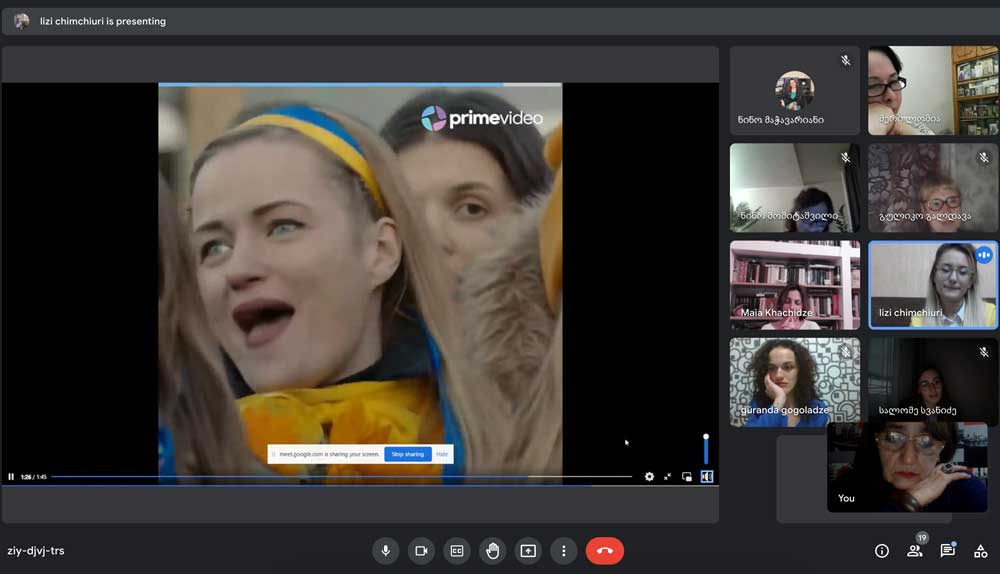Click the video progress bar
This screenshot has width=1000, height=574.
tap(340, 477)
